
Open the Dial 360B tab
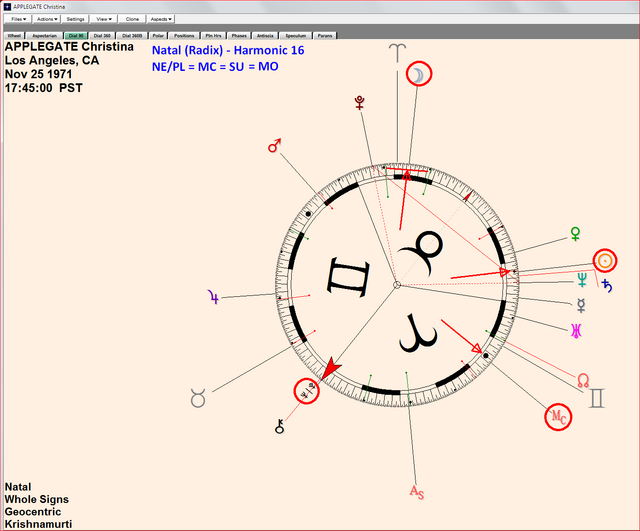[x=132, y=36]
